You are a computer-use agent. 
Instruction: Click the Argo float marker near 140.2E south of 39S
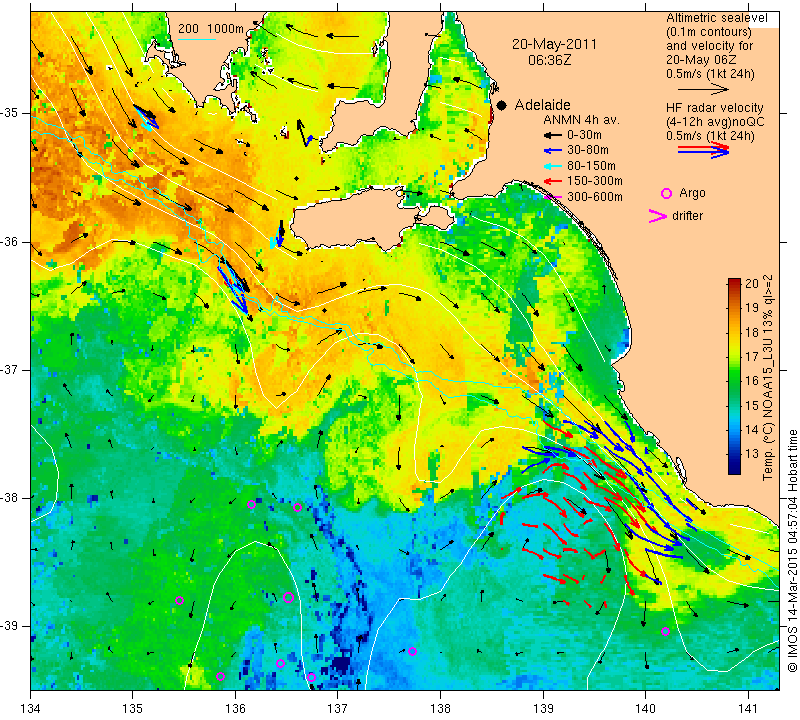(x=665, y=632)
